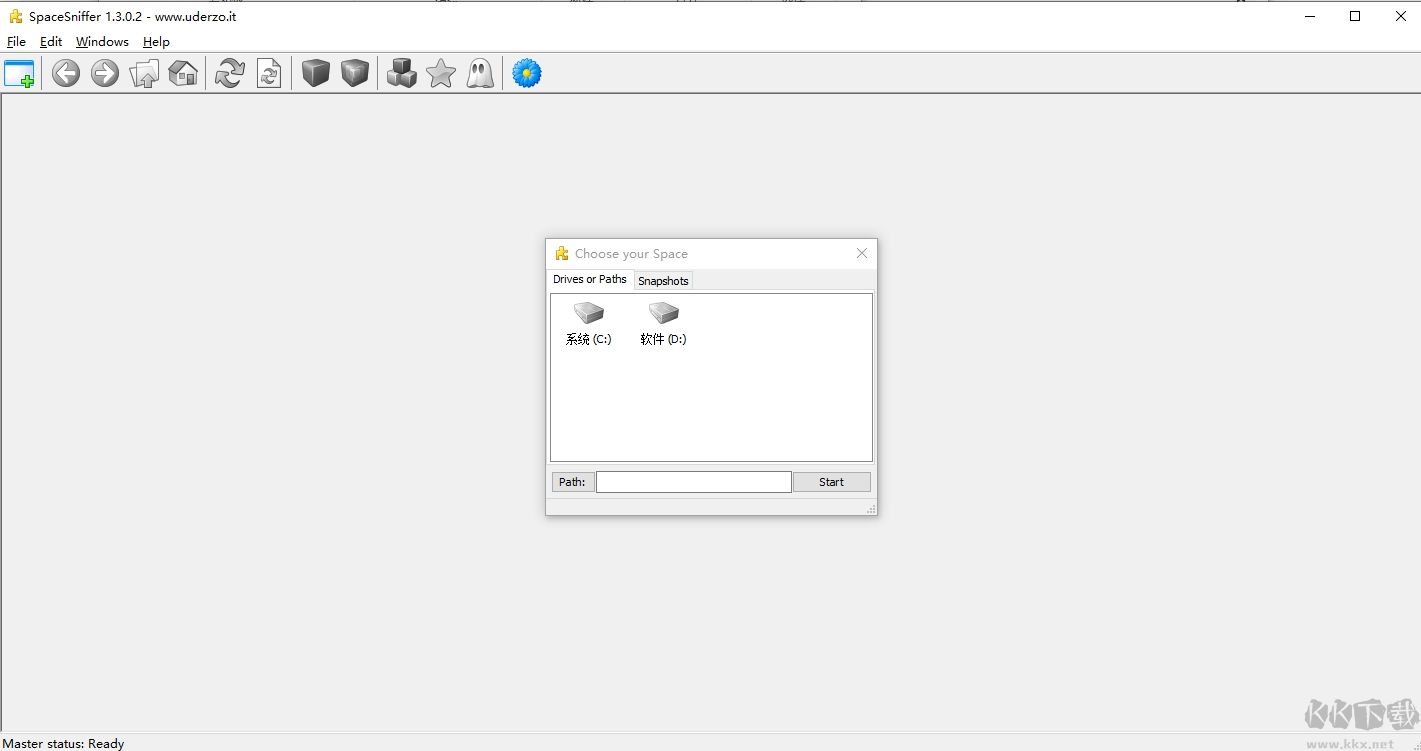The height and width of the screenshot is (751, 1421).
Task: Click the star icon in toolbar
Action: click(441, 74)
